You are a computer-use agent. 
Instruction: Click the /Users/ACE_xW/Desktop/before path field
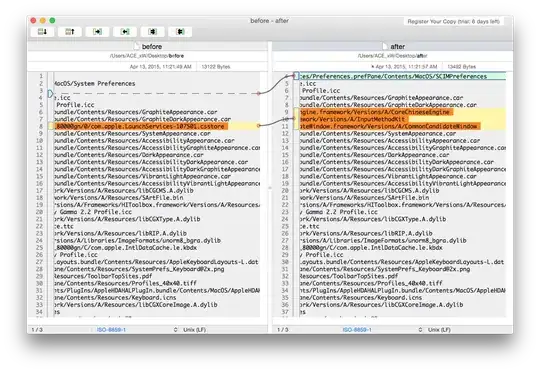coord(147,56)
